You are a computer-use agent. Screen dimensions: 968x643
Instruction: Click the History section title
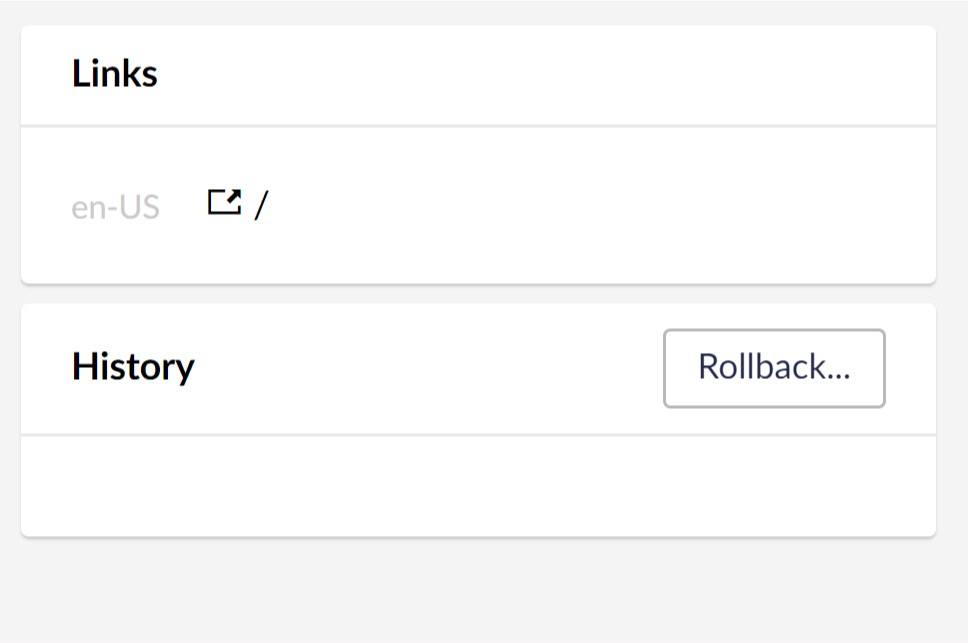[x=132, y=367]
